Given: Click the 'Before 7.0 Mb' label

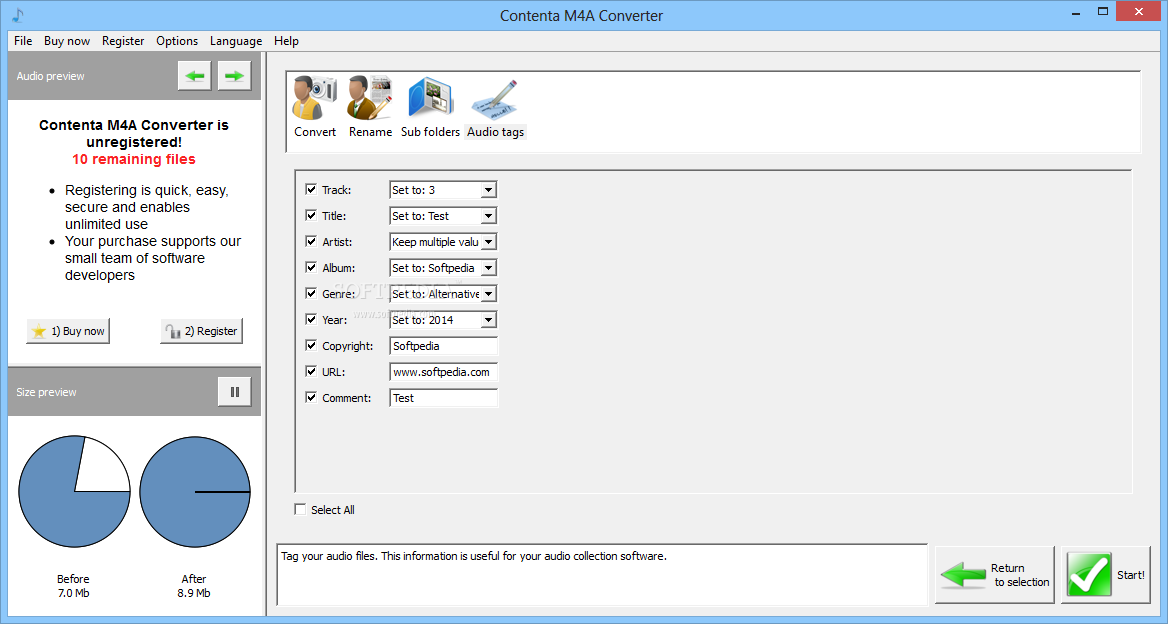Looking at the screenshot, I should pyautogui.click(x=73, y=586).
